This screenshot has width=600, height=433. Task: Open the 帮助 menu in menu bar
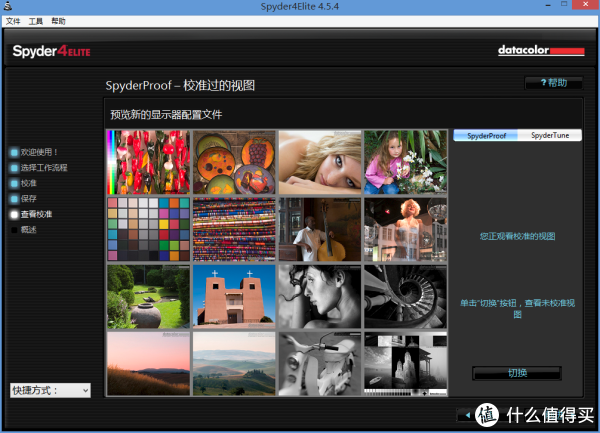[59, 21]
